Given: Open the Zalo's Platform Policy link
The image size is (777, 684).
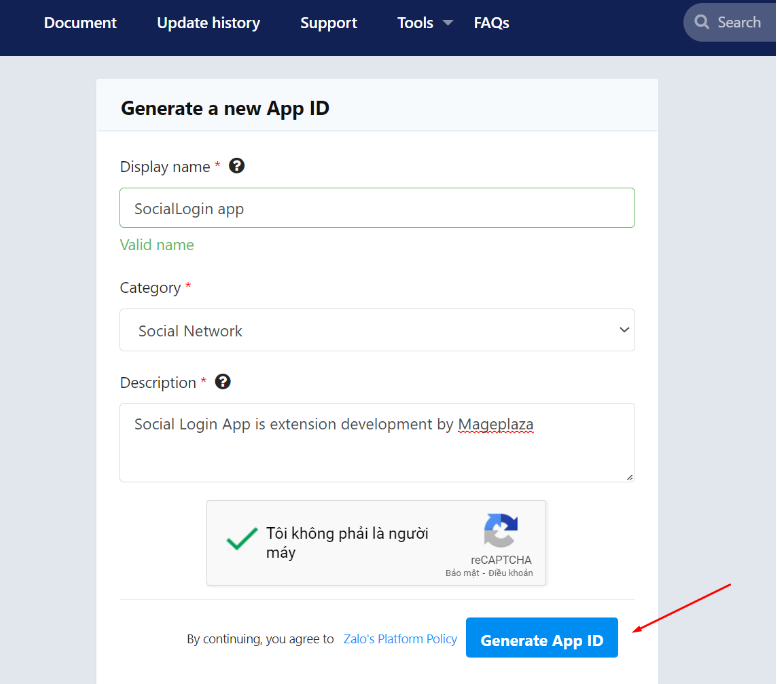Looking at the screenshot, I should point(400,639).
